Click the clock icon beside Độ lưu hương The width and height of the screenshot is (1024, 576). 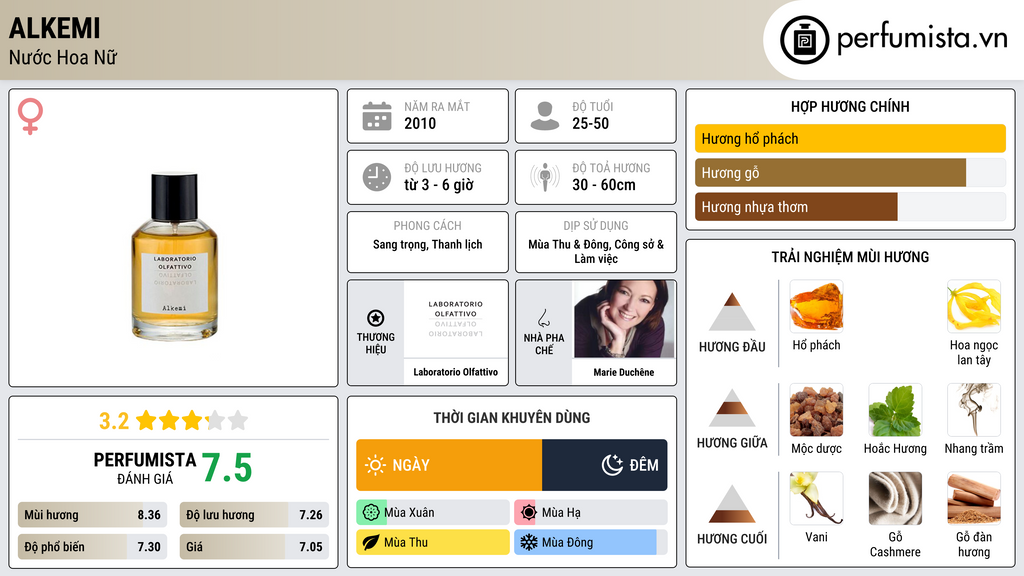377,178
